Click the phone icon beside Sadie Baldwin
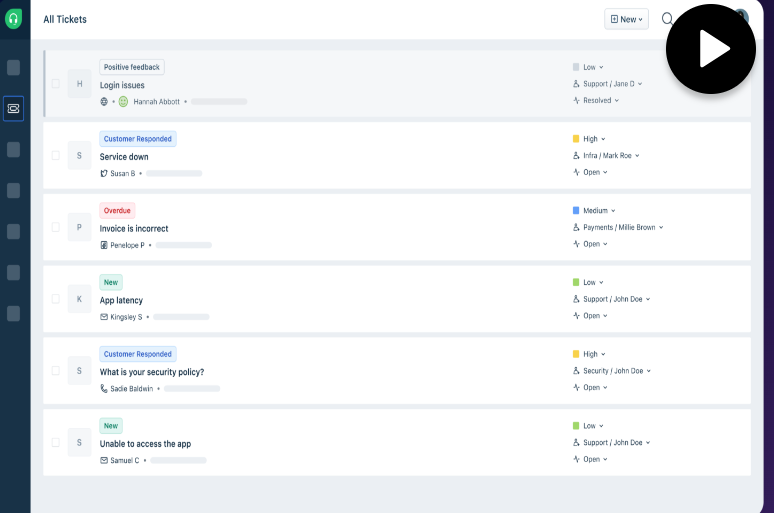The width and height of the screenshot is (774, 513). pyautogui.click(x=104, y=389)
